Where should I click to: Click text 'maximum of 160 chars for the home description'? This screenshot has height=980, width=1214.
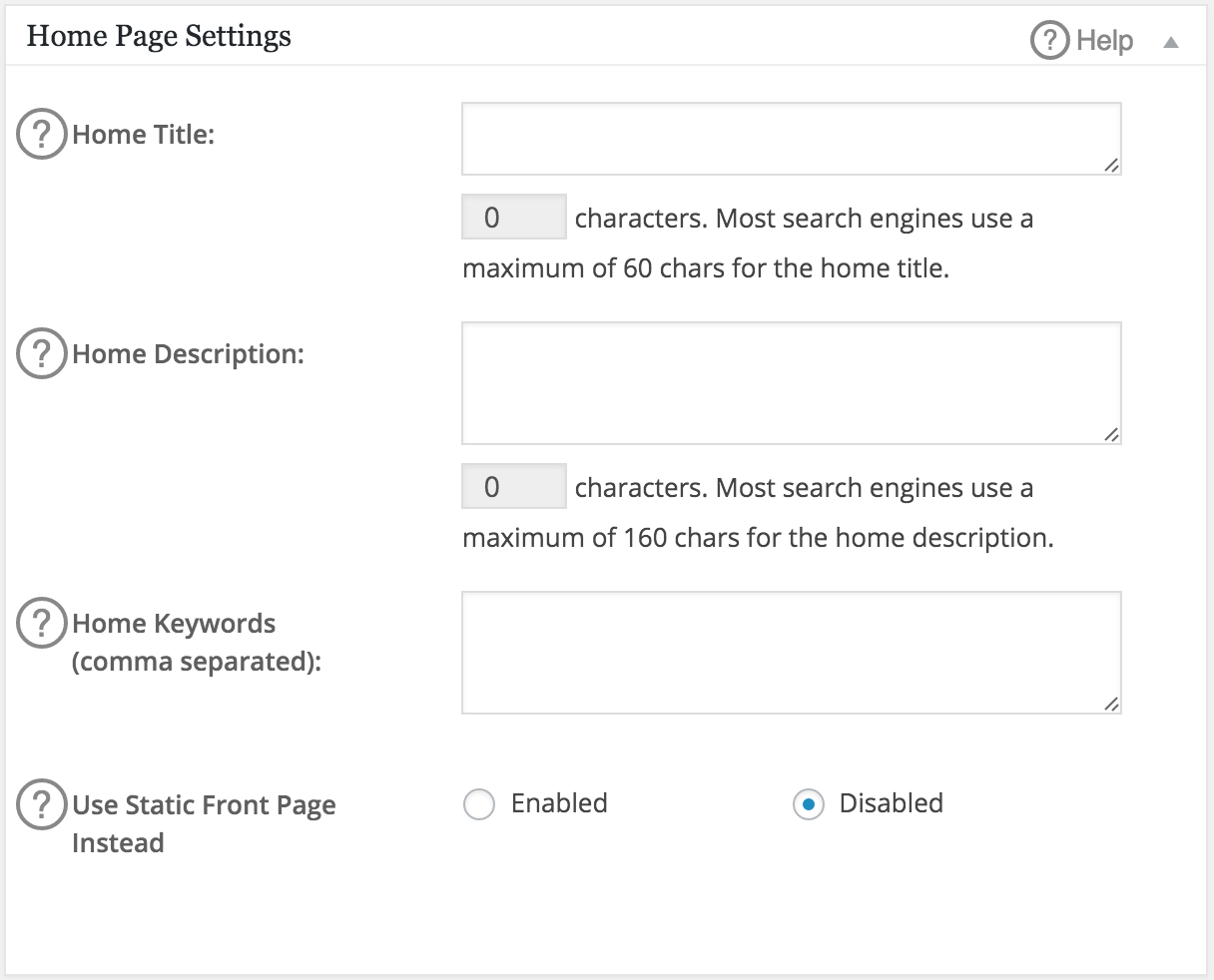(757, 538)
